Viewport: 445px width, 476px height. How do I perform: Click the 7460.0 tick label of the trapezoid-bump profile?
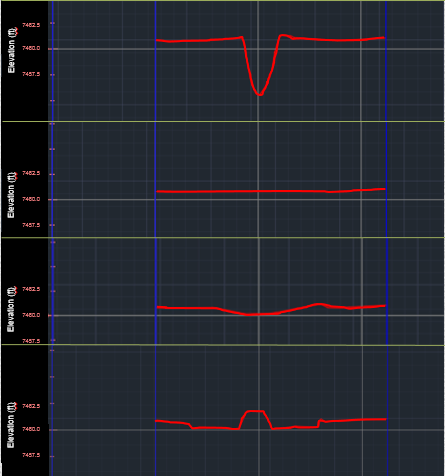(x=31, y=429)
